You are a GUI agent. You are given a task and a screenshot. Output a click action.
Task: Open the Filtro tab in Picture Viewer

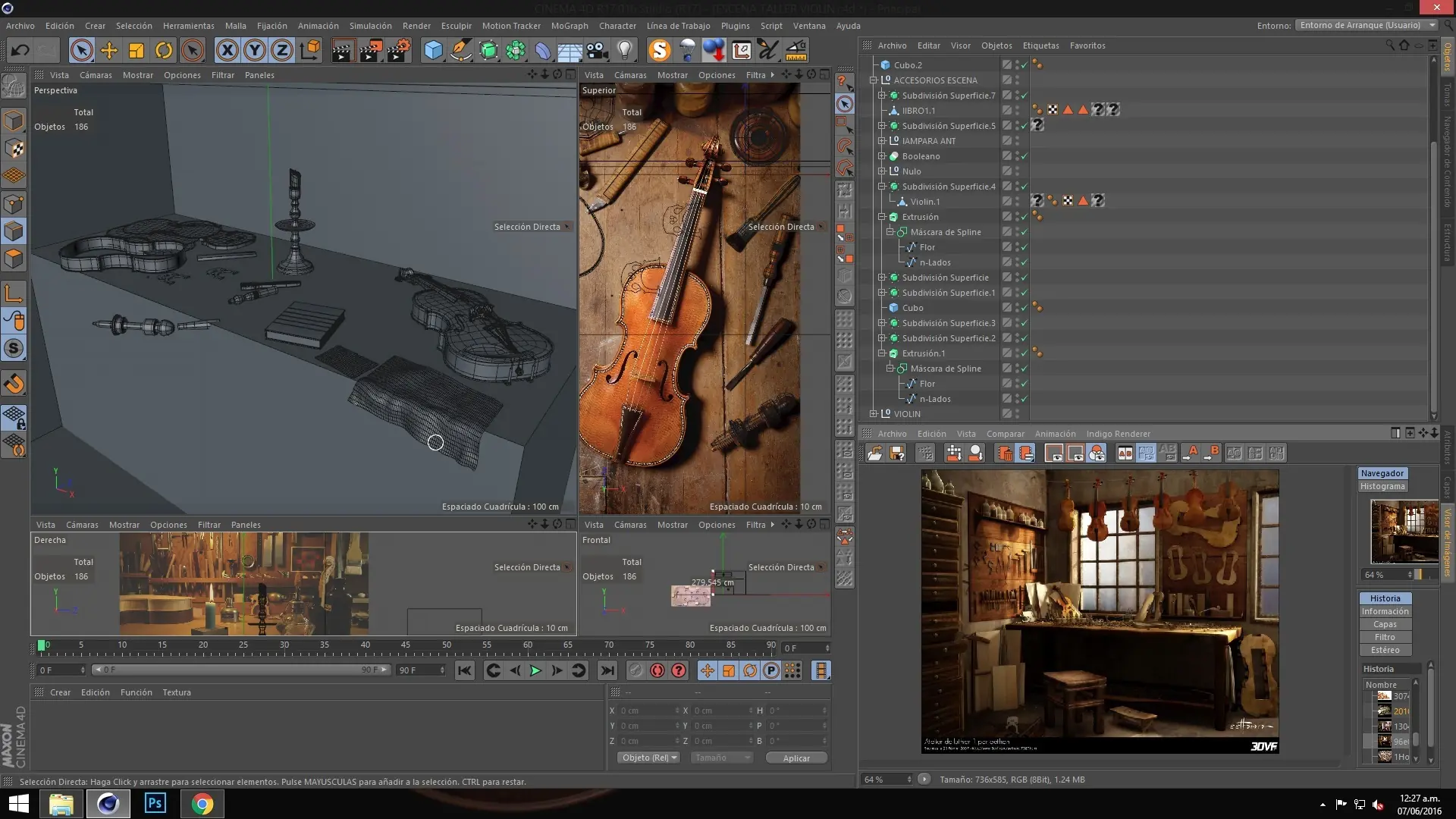tap(1385, 637)
